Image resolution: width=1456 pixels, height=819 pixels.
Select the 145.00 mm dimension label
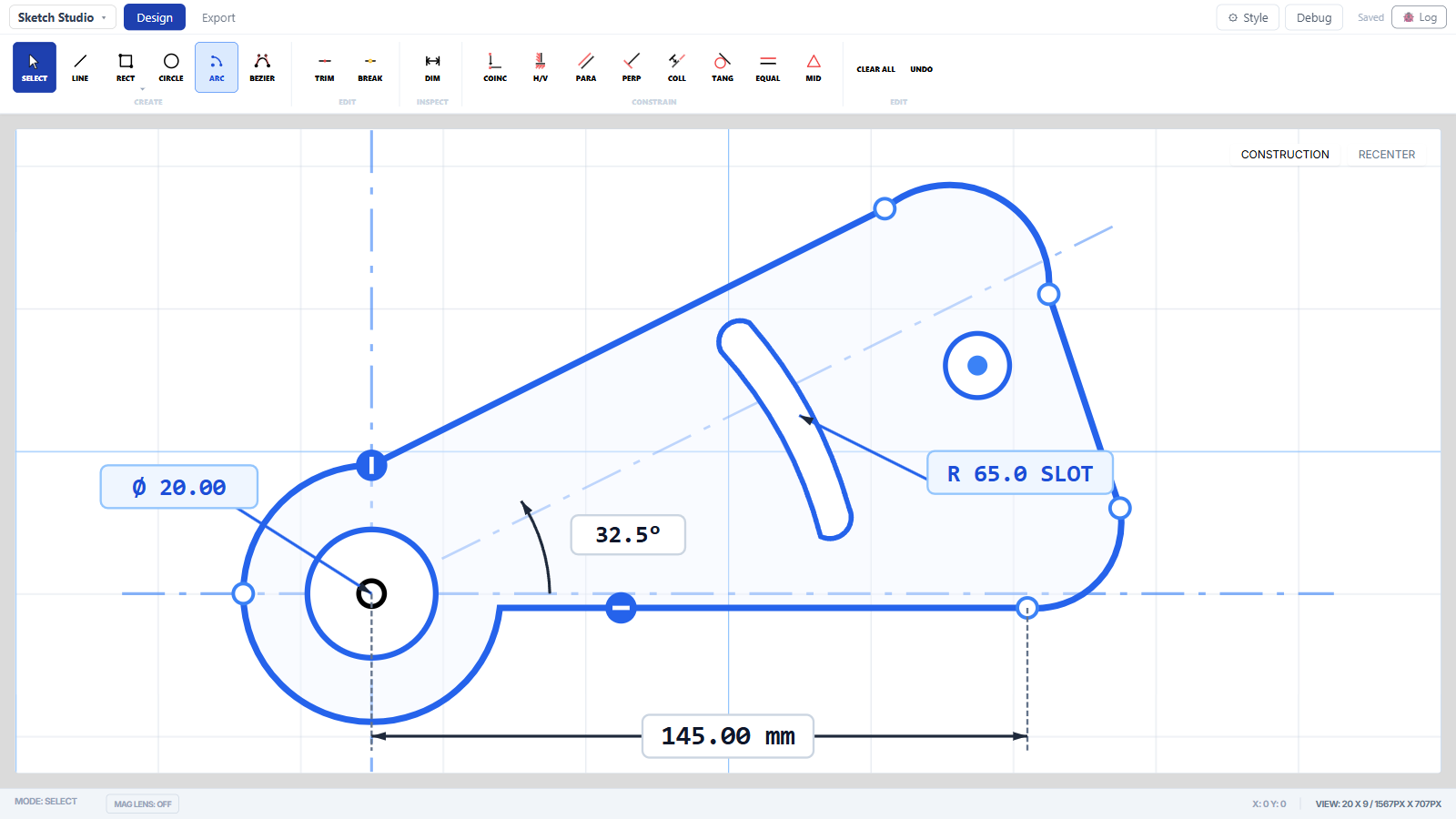(x=728, y=736)
